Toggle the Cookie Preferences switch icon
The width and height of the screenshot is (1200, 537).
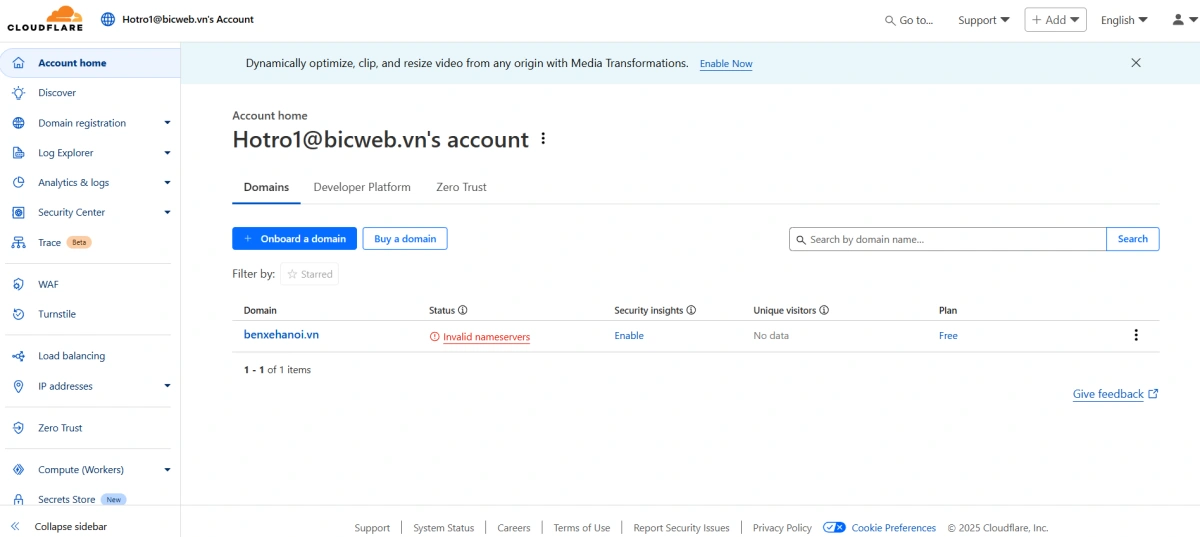[834, 528]
